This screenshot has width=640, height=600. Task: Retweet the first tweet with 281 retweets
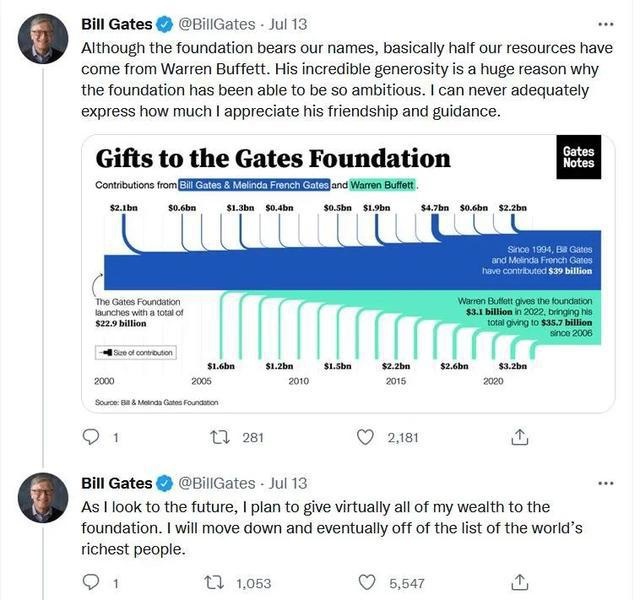220,438
